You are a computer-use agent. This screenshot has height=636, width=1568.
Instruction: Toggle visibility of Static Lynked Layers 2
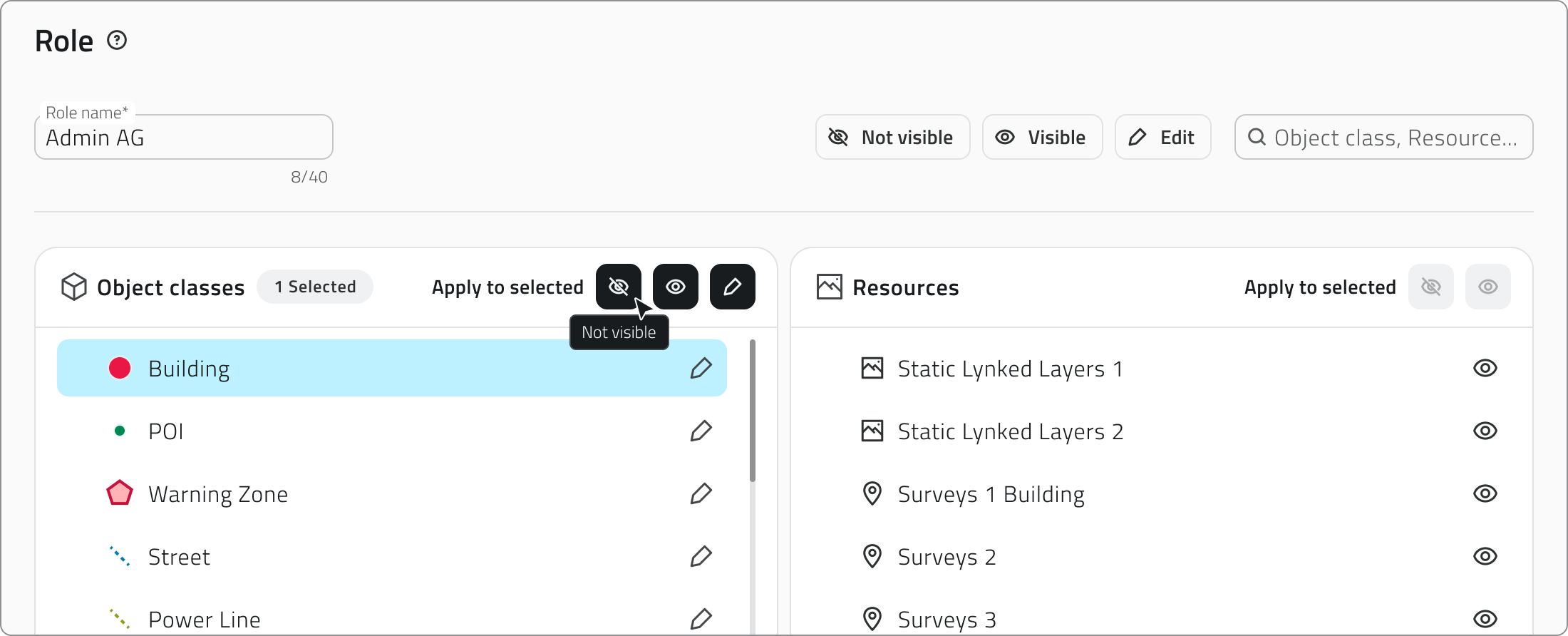[x=1485, y=431]
